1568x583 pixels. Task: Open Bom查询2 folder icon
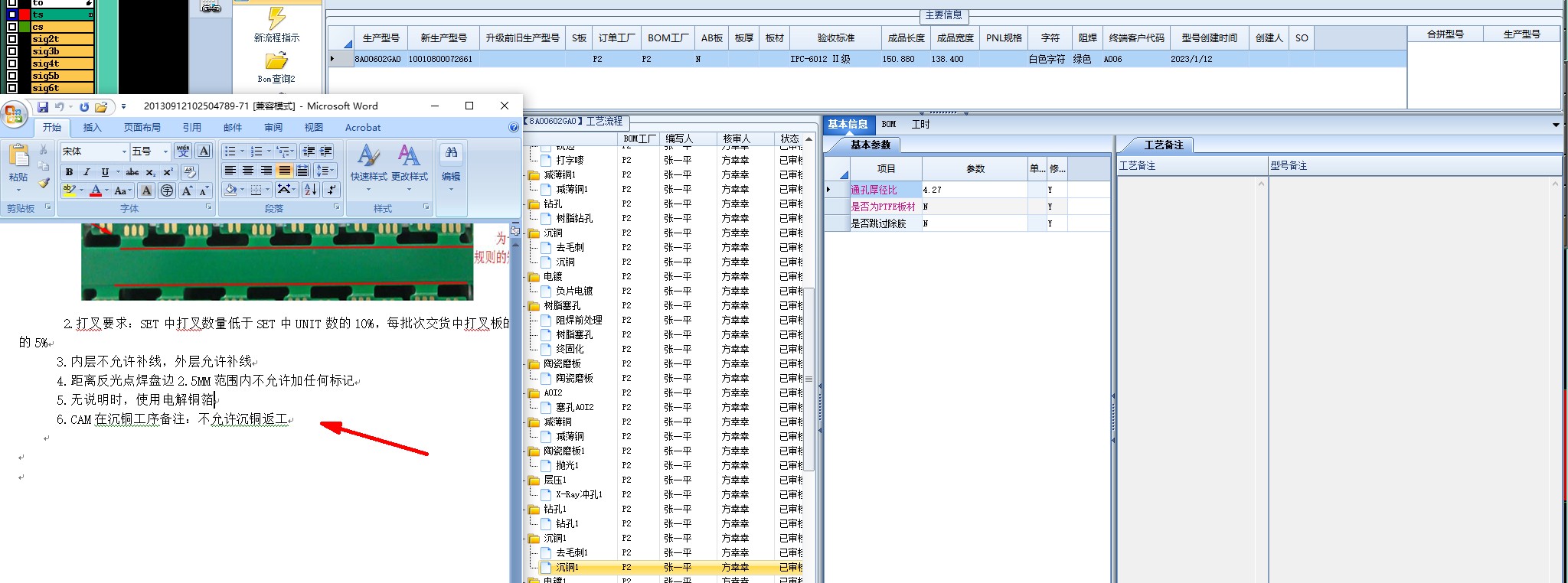[276, 60]
